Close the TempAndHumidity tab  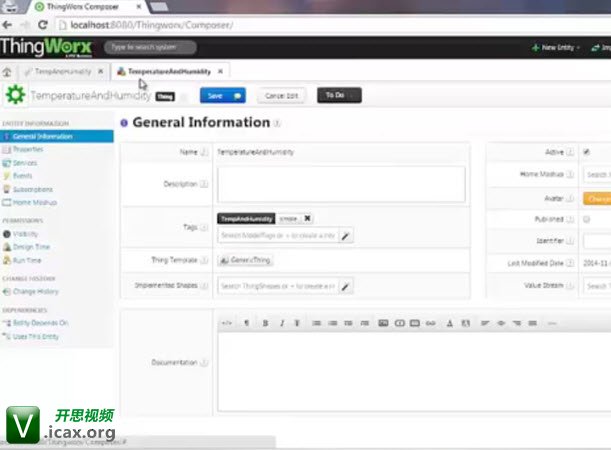coord(101,72)
